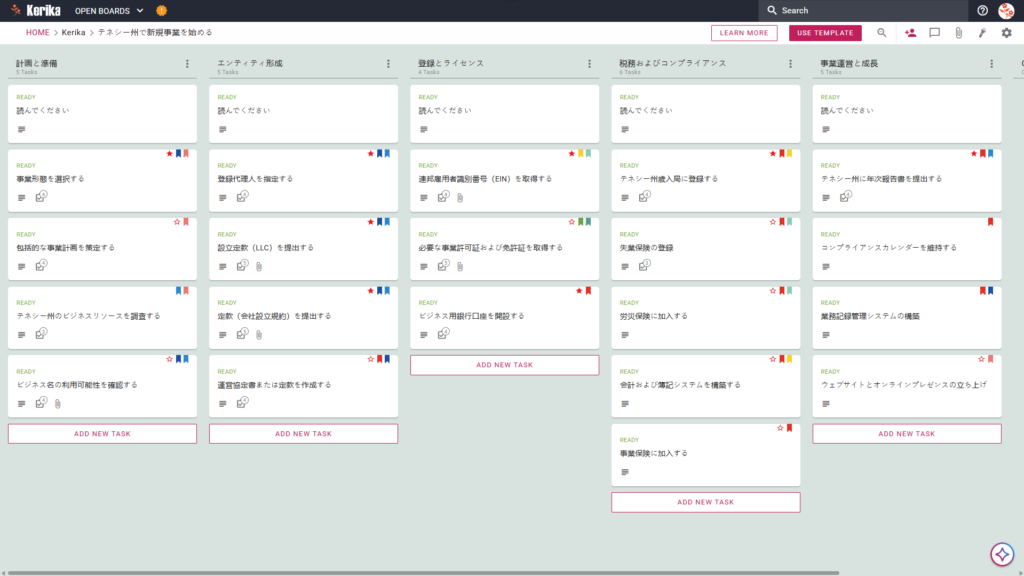Open the board chat icon
Viewport: 1024px width, 576px height.
pos(935,33)
